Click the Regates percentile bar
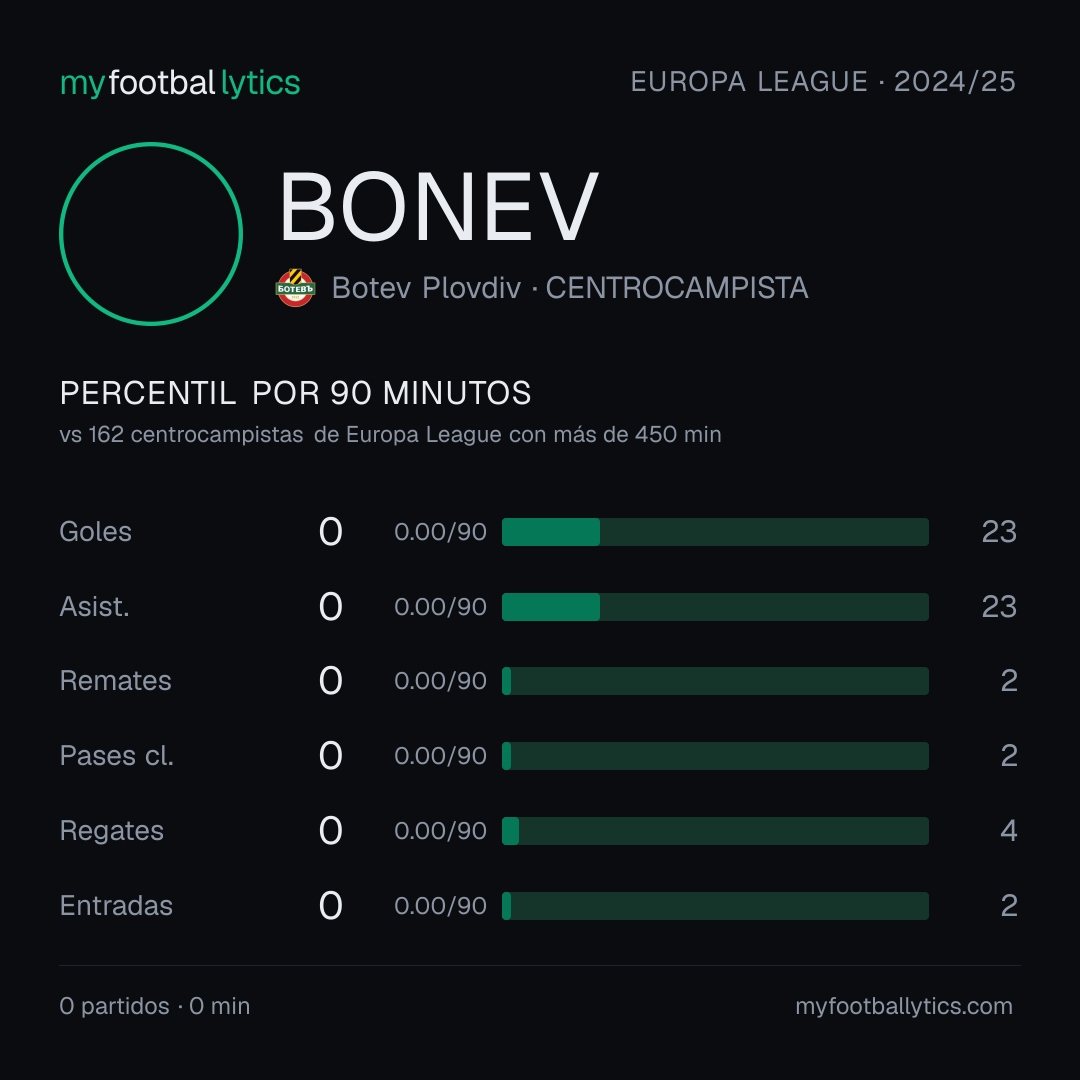1080x1080 pixels. point(715,831)
